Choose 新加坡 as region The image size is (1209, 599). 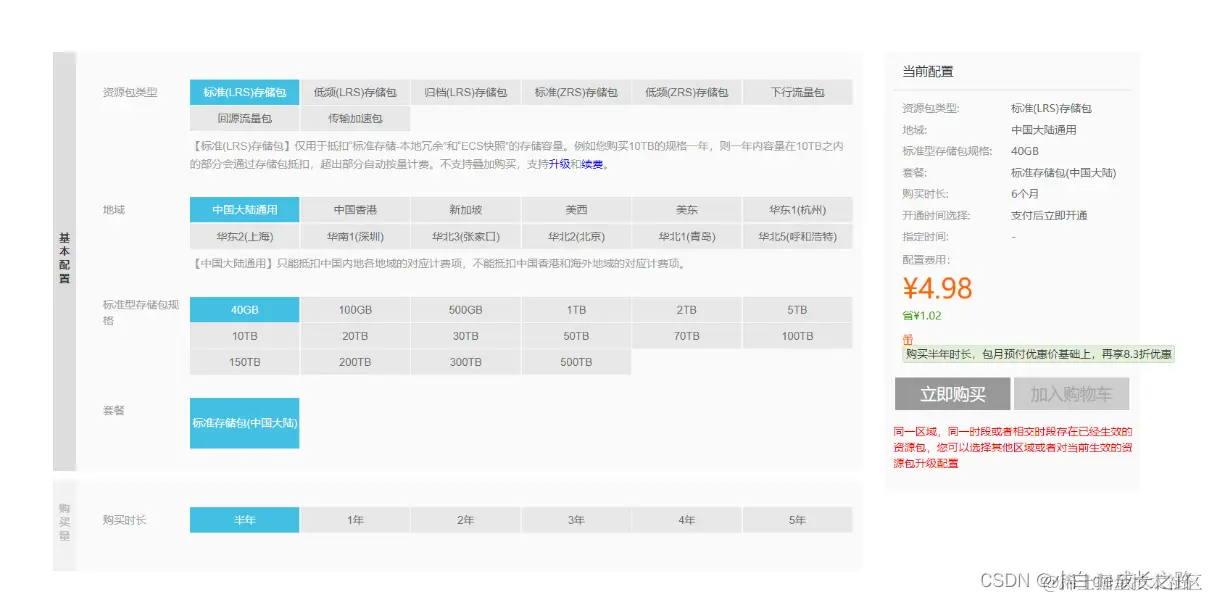pyautogui.click(x=466, y=210)
